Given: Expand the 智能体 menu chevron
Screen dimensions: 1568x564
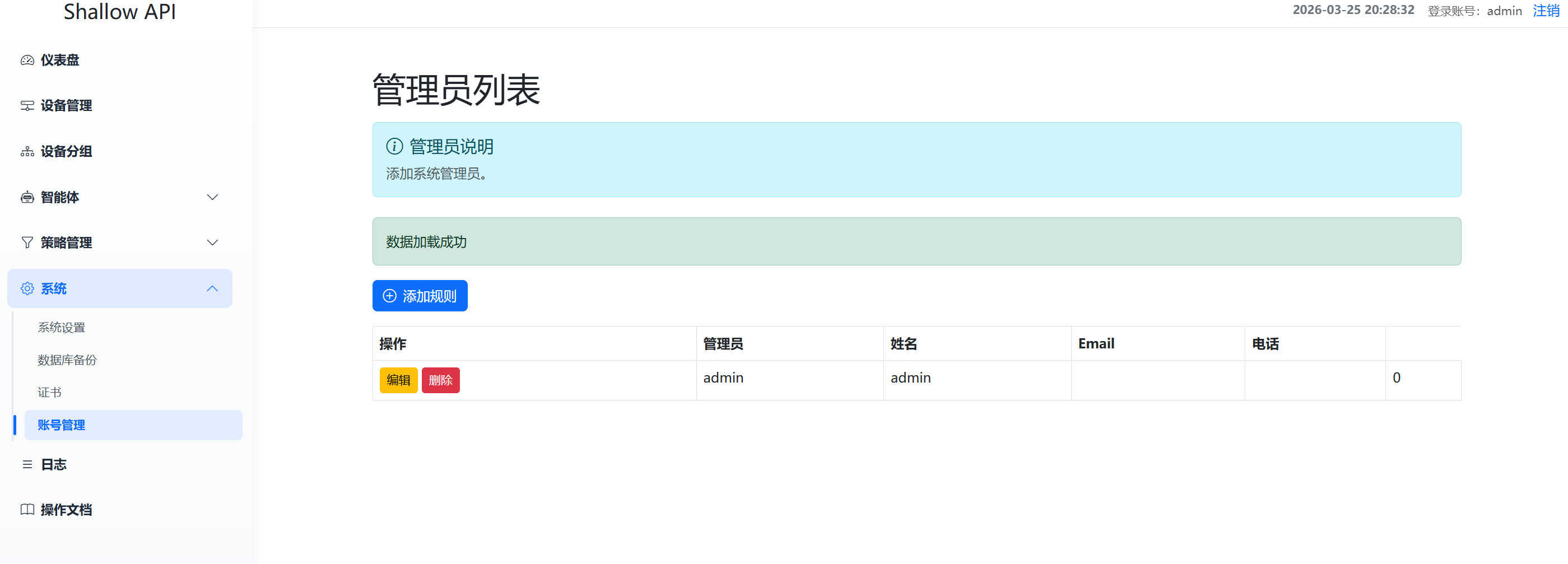Looking at the screenshot, I should 212,197.
